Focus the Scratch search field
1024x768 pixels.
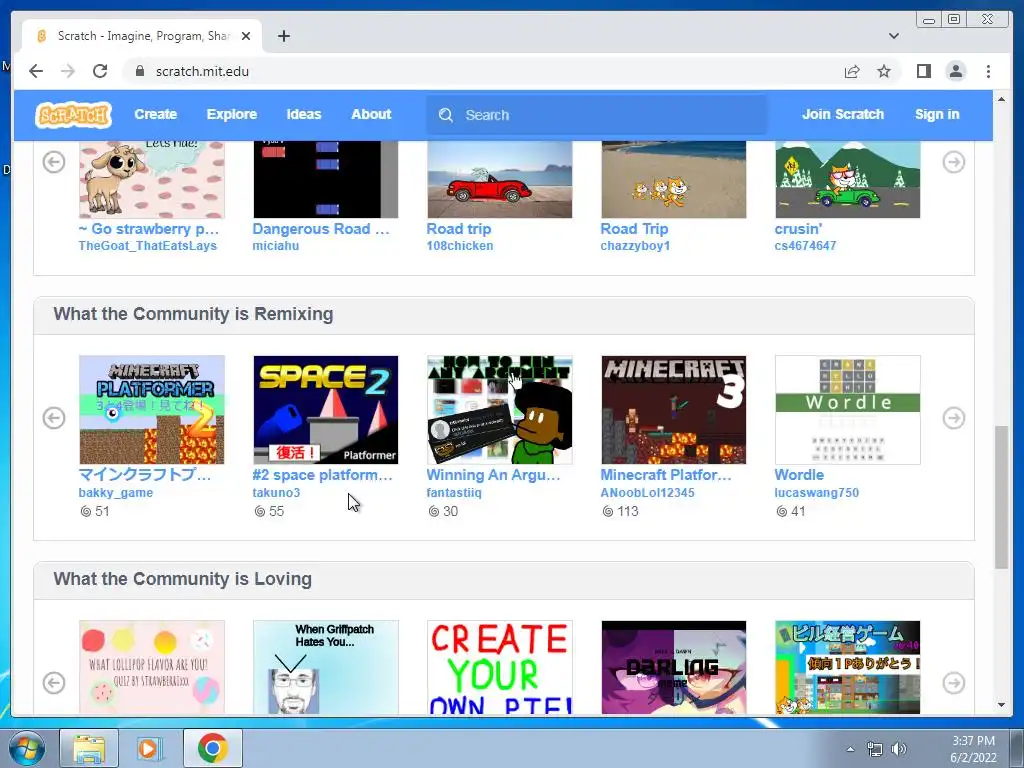(x=596, y=115)
